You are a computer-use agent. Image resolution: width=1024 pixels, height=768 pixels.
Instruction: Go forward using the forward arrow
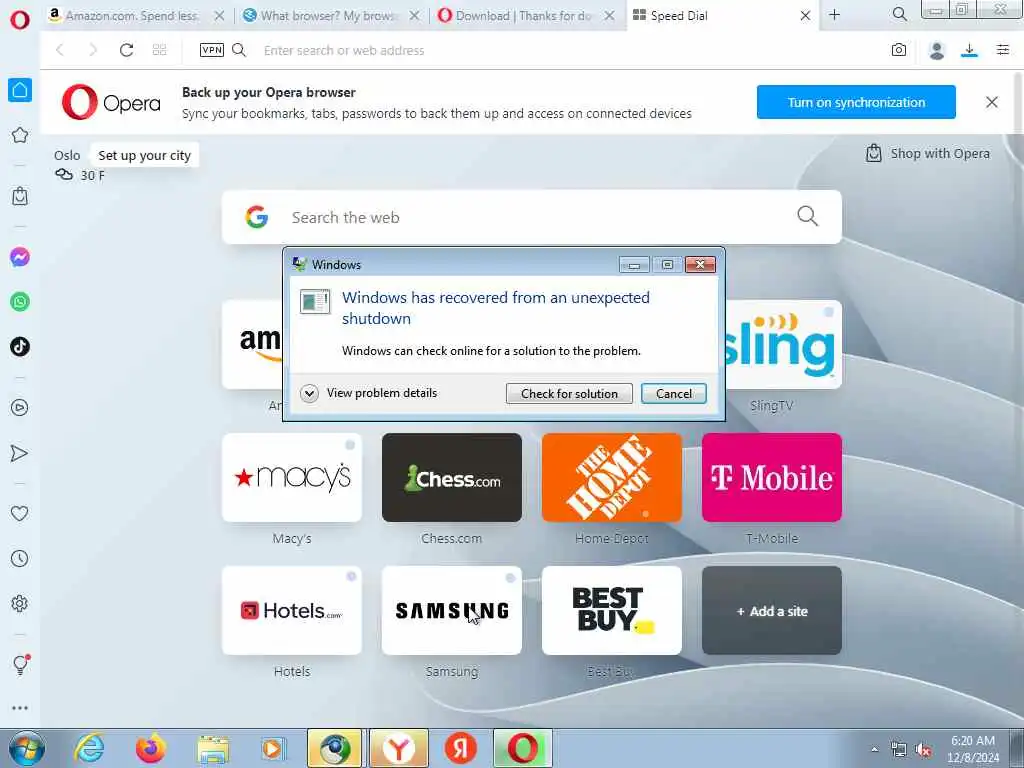point(93,50)
